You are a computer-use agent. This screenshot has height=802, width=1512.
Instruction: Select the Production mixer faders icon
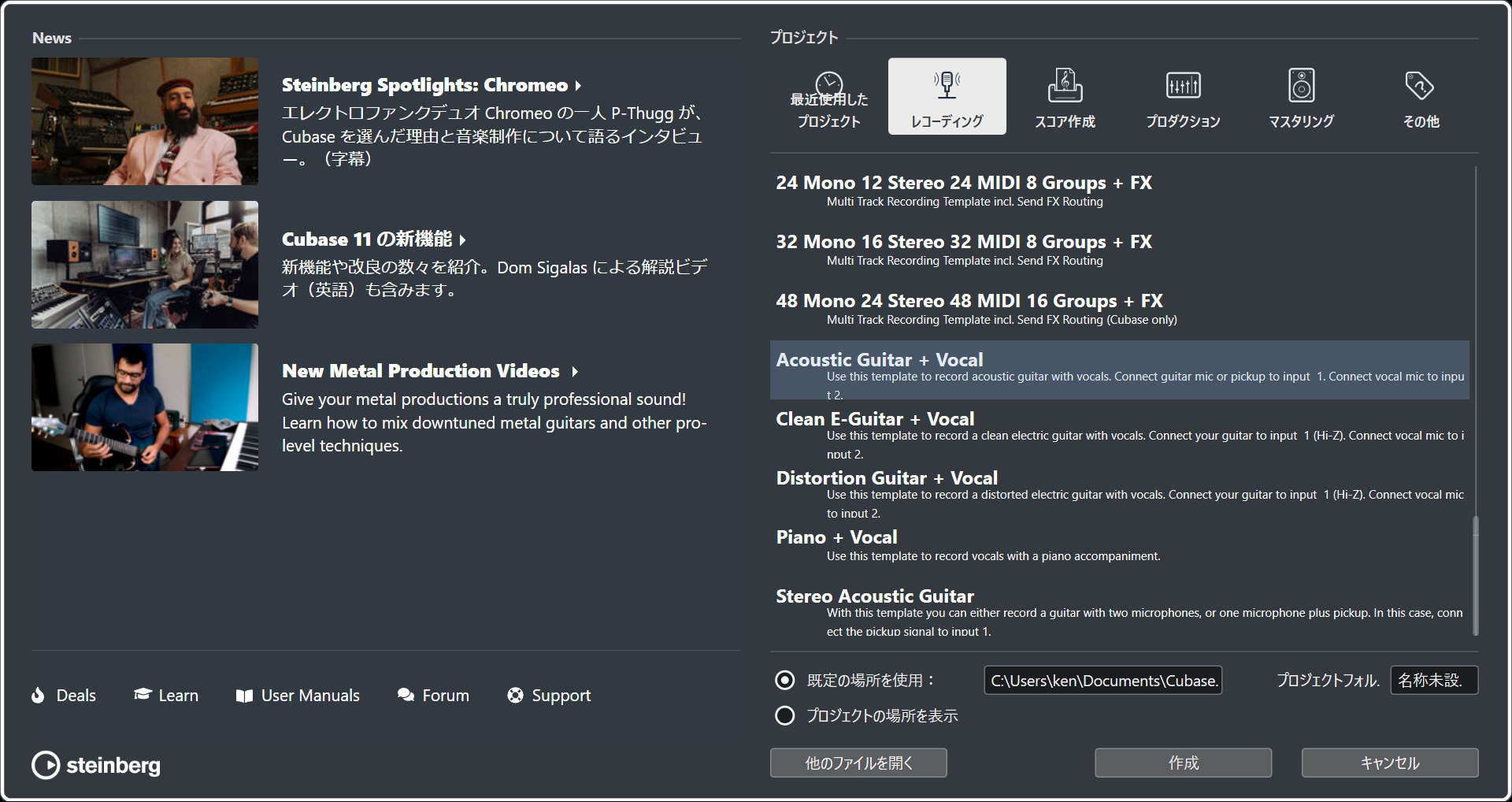[1183, 85]
